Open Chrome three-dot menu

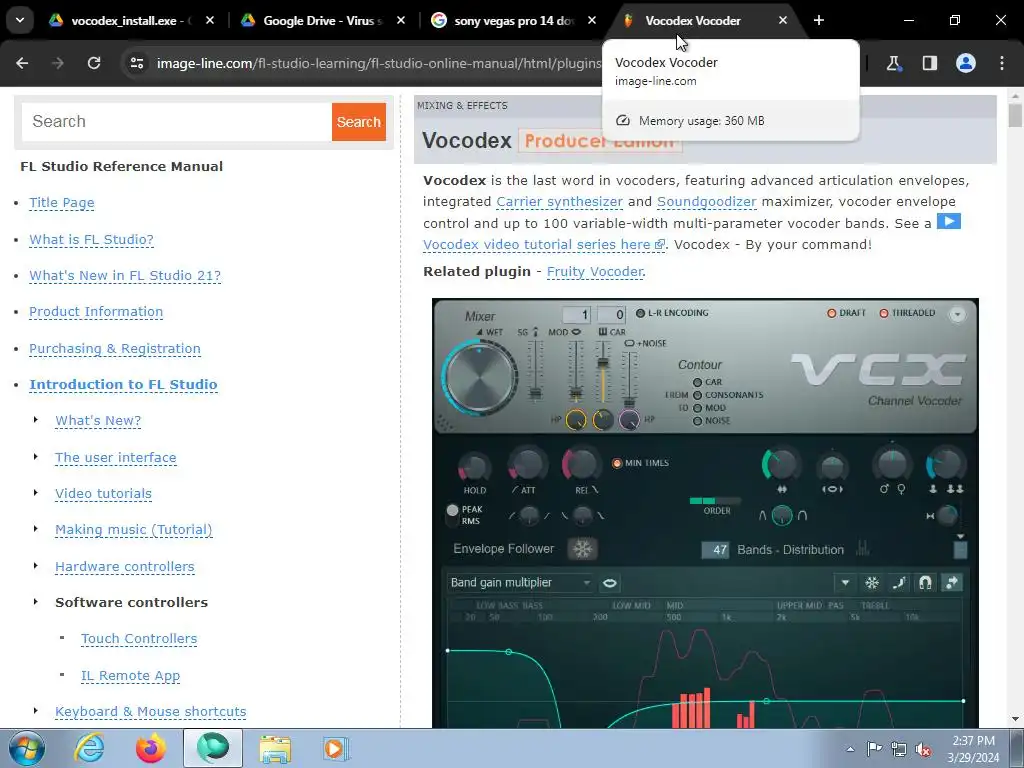pos(1001,63)
